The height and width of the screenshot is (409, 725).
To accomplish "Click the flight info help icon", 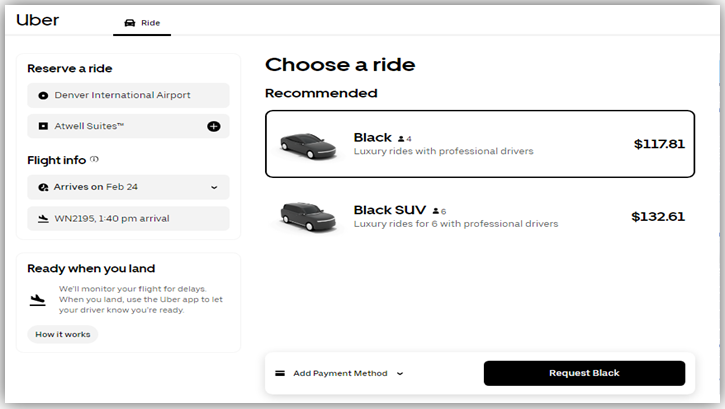I will pyautogui.click(x=95, y=159).
